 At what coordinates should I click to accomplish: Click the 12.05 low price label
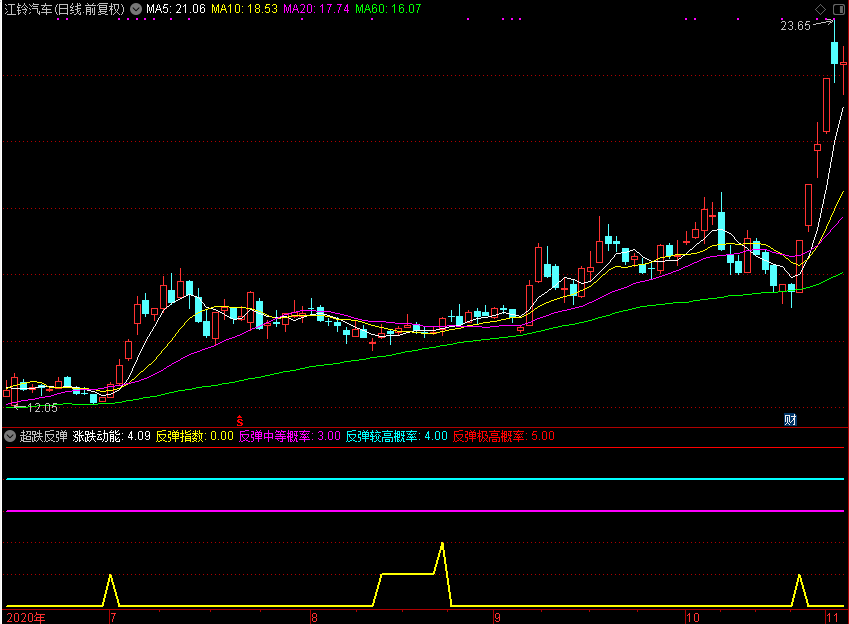point(42,408)
